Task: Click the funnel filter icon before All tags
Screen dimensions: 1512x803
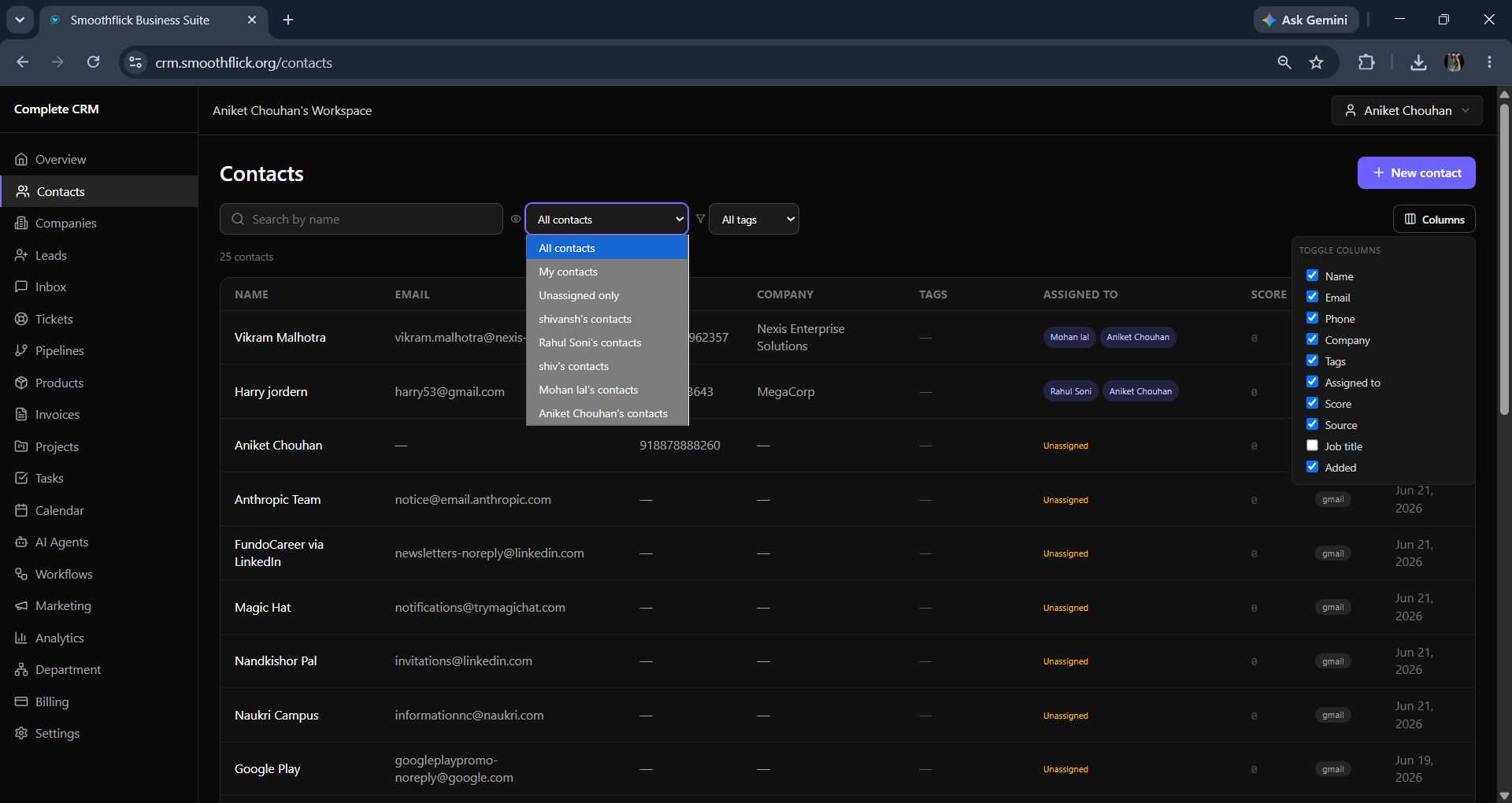Action: (700, 219)
